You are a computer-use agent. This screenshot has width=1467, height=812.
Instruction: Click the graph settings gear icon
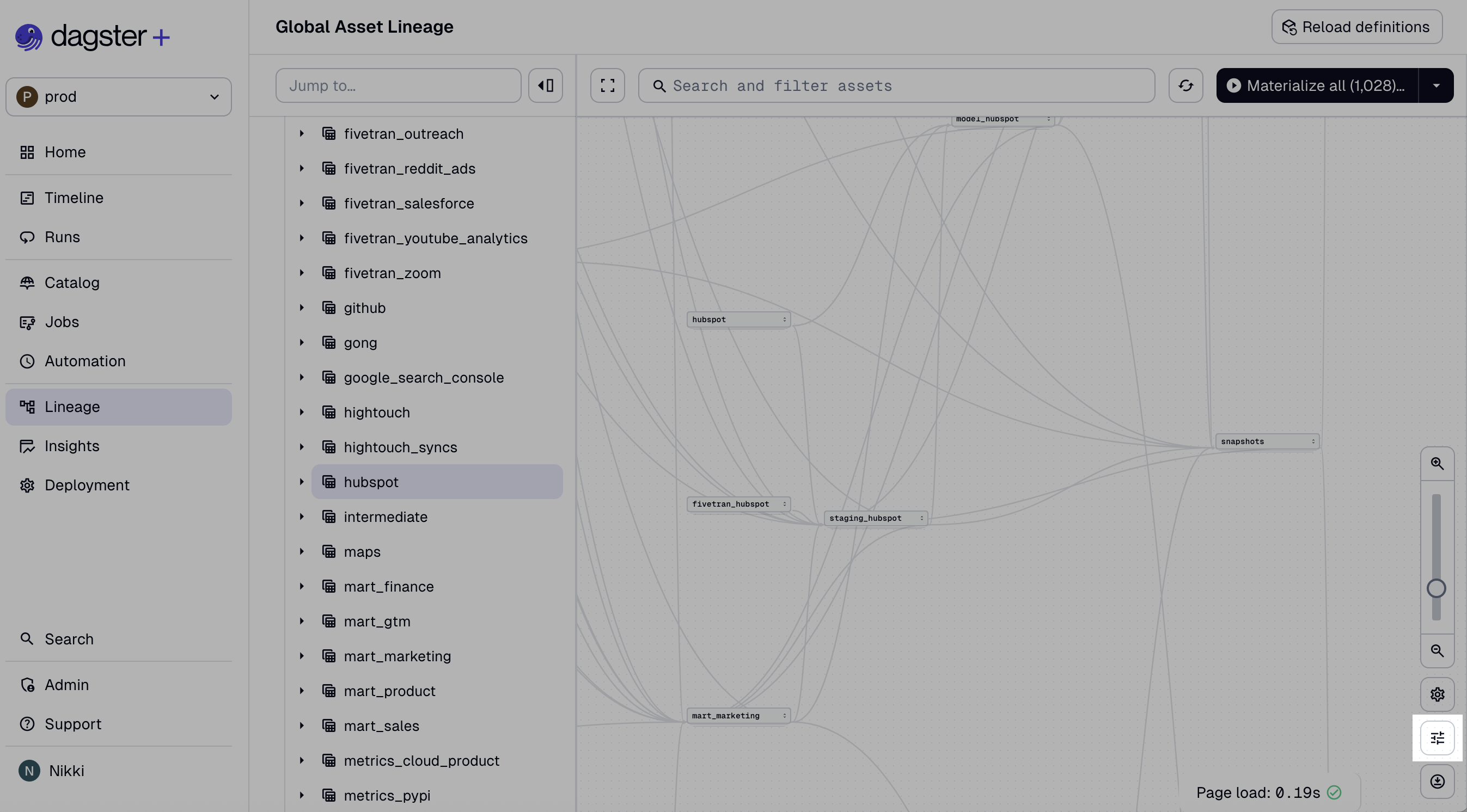pyautogui.click(x=1438, y=694)
